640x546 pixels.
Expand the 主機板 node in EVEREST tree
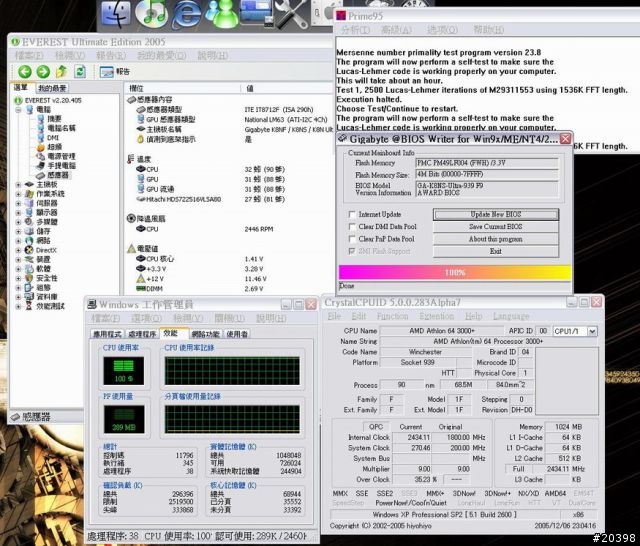tap(18, 184)
